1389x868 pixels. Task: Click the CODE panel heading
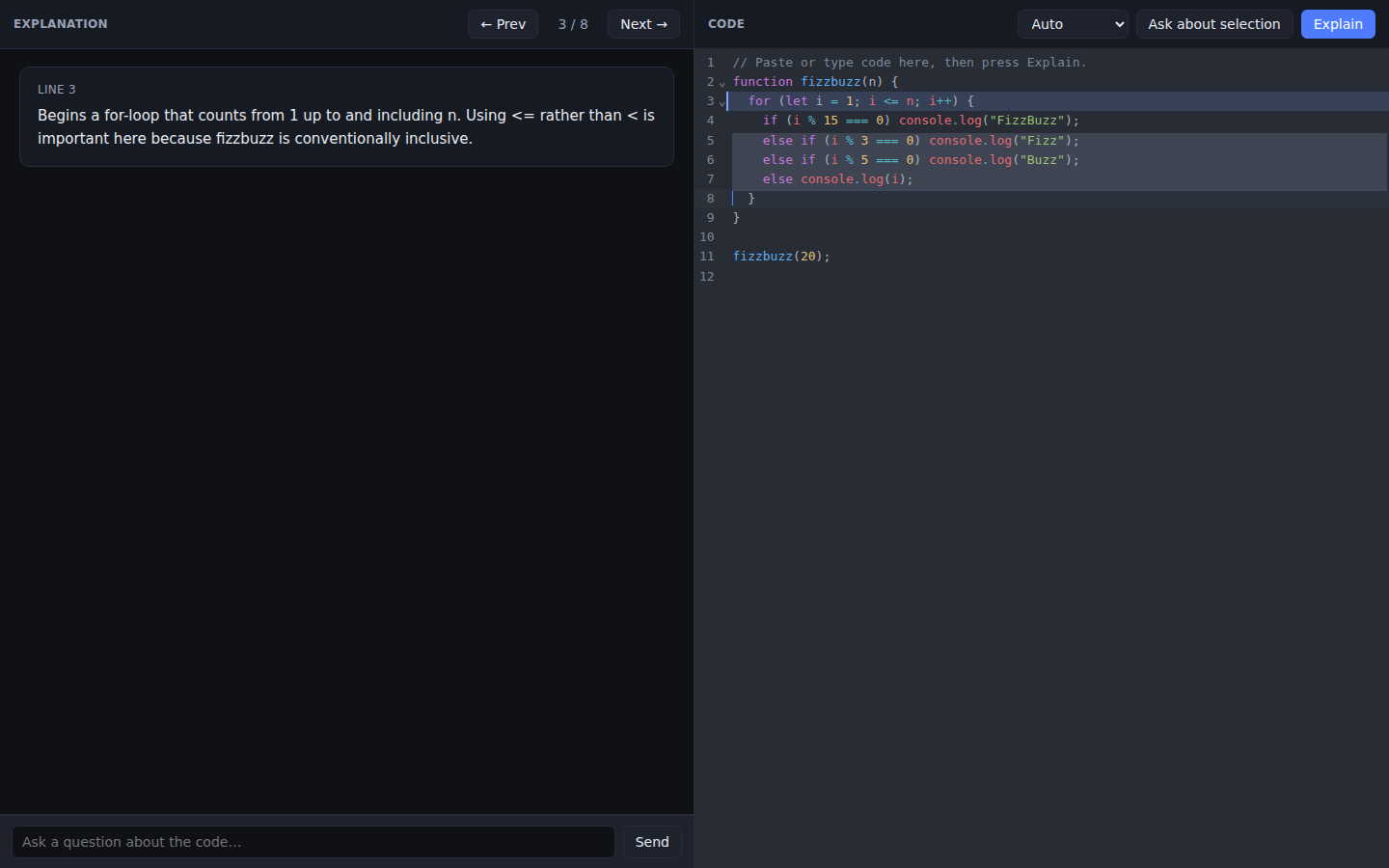click(726, 24)
